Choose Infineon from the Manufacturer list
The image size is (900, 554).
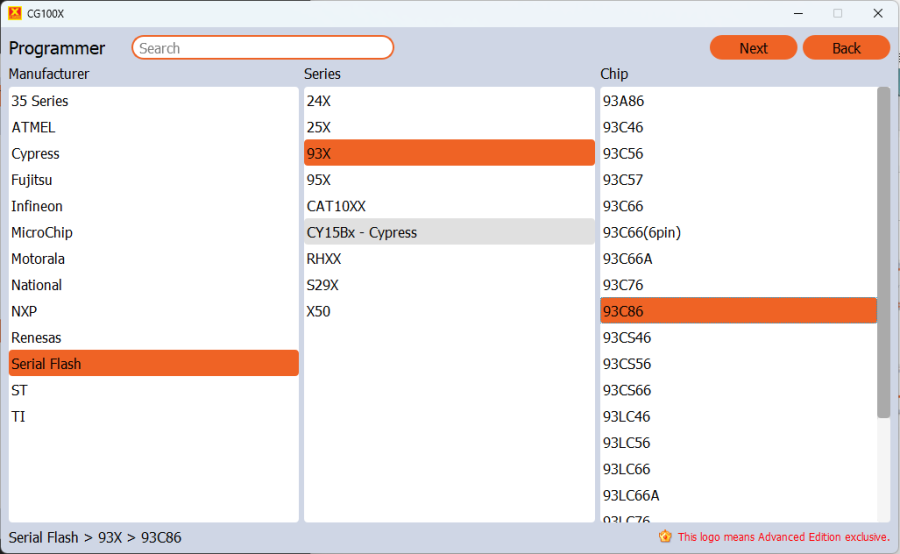pyautogui.click(x=37, y=206)
